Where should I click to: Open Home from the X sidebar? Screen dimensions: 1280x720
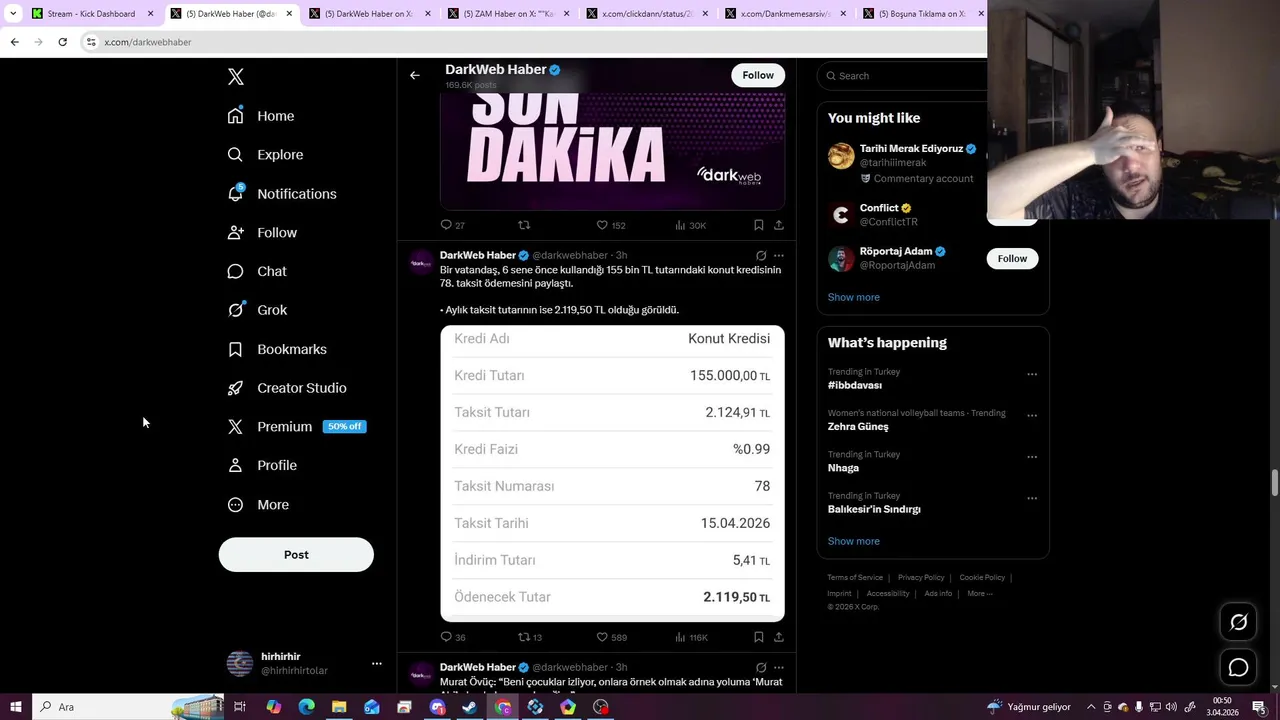(261, 116)
